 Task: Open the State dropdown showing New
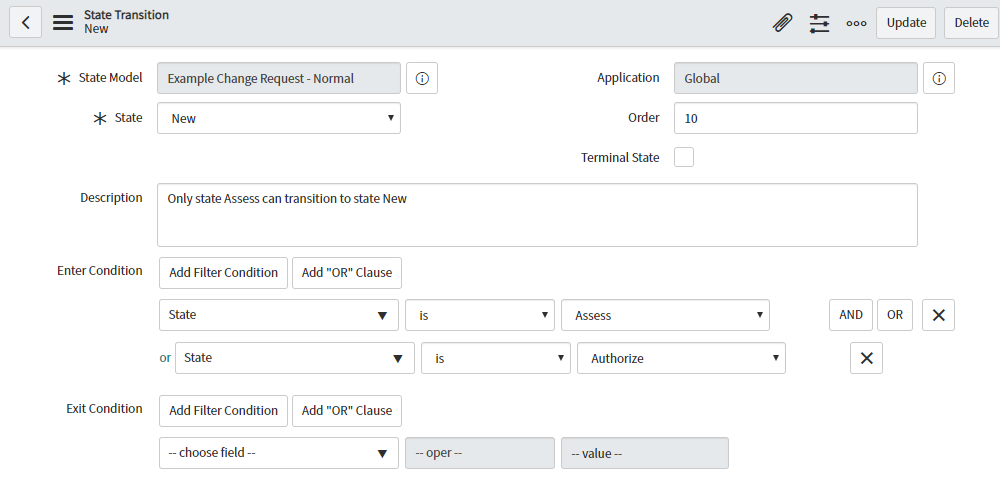click(279, 118)
